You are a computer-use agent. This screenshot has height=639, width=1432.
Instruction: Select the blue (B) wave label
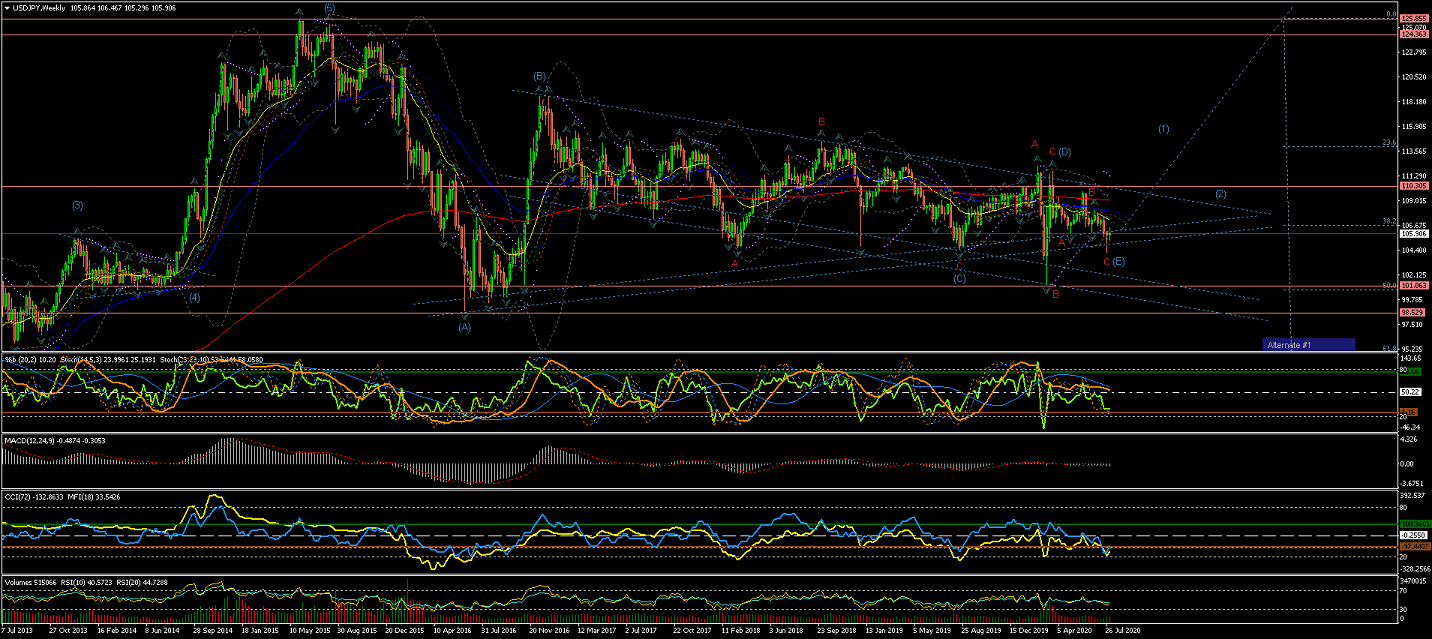coord(539,76)
